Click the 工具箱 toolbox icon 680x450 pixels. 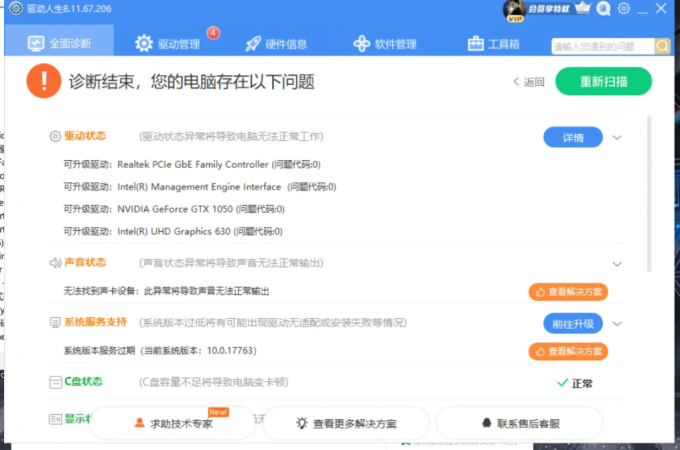point(475,44)
